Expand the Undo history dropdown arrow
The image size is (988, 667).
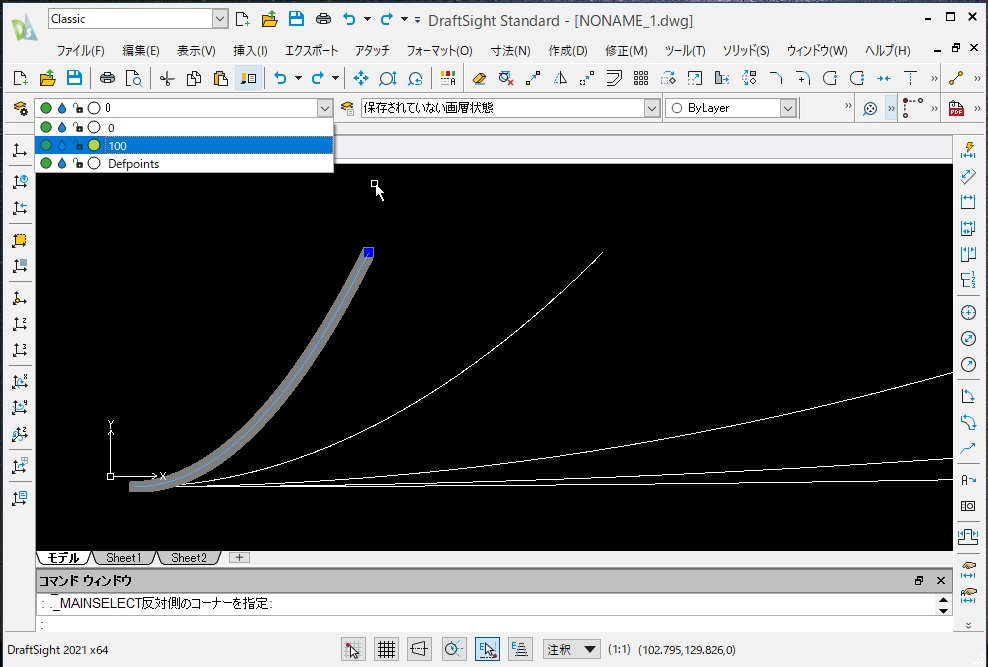298,78
